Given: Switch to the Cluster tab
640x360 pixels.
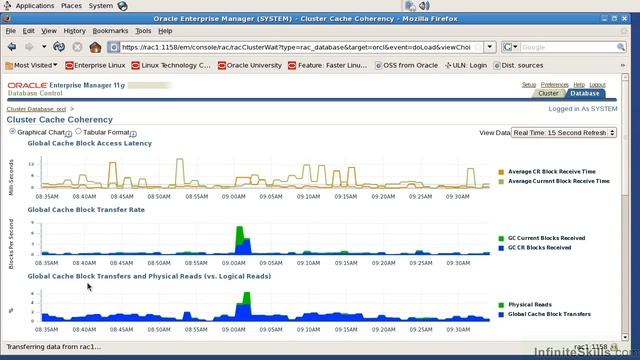Looking at the screenshot, I should pos(548,93).
